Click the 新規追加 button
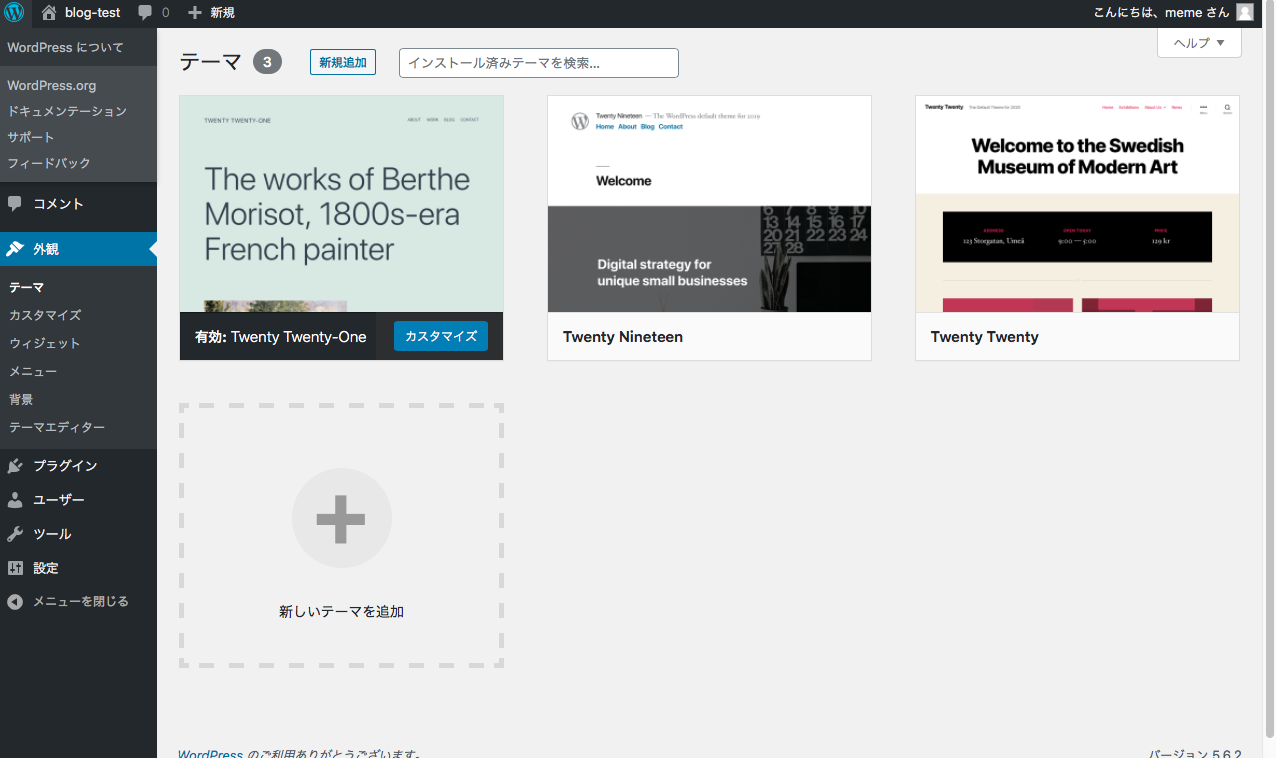 (x=343, y=63)
